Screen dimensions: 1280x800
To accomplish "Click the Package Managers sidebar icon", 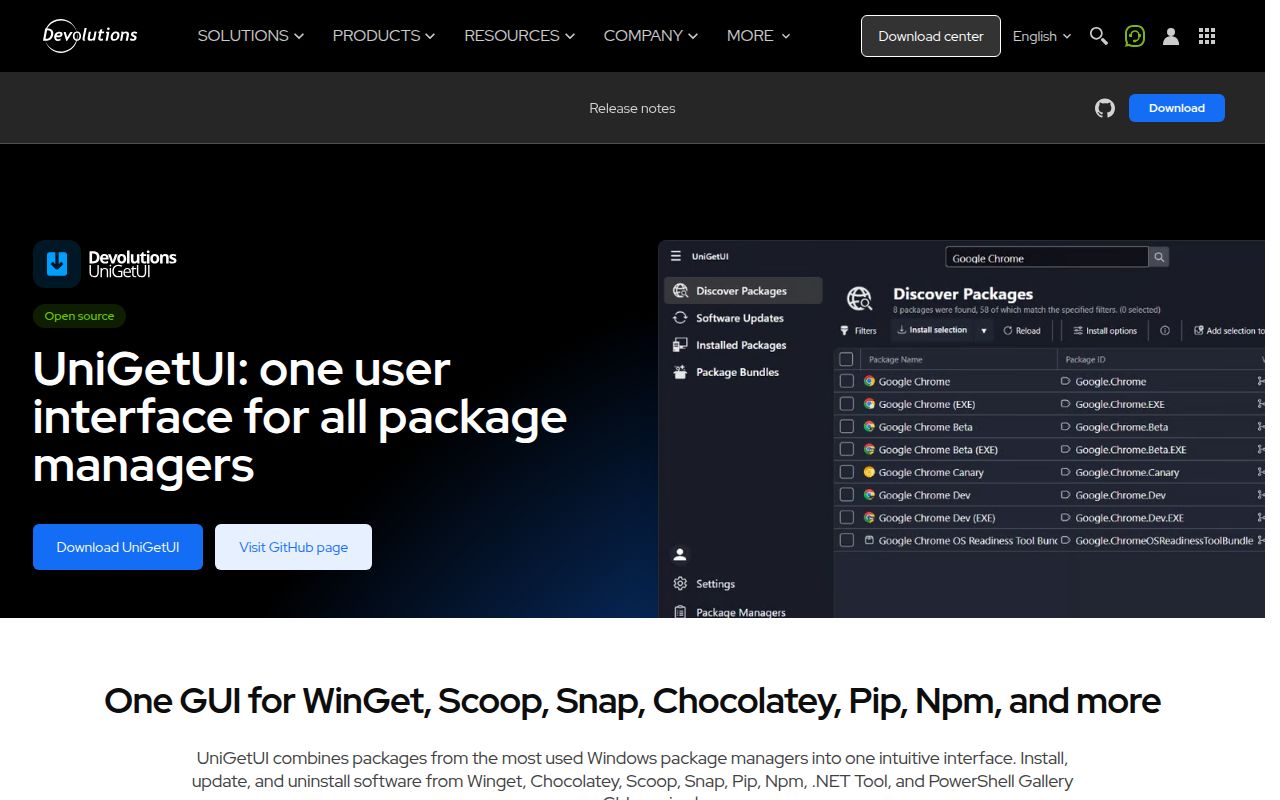I will pyautogui.click(x=681, y=611).
